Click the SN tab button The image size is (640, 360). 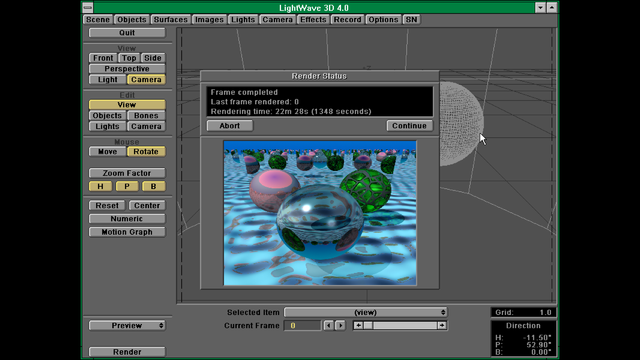click(x=411, y=20)
